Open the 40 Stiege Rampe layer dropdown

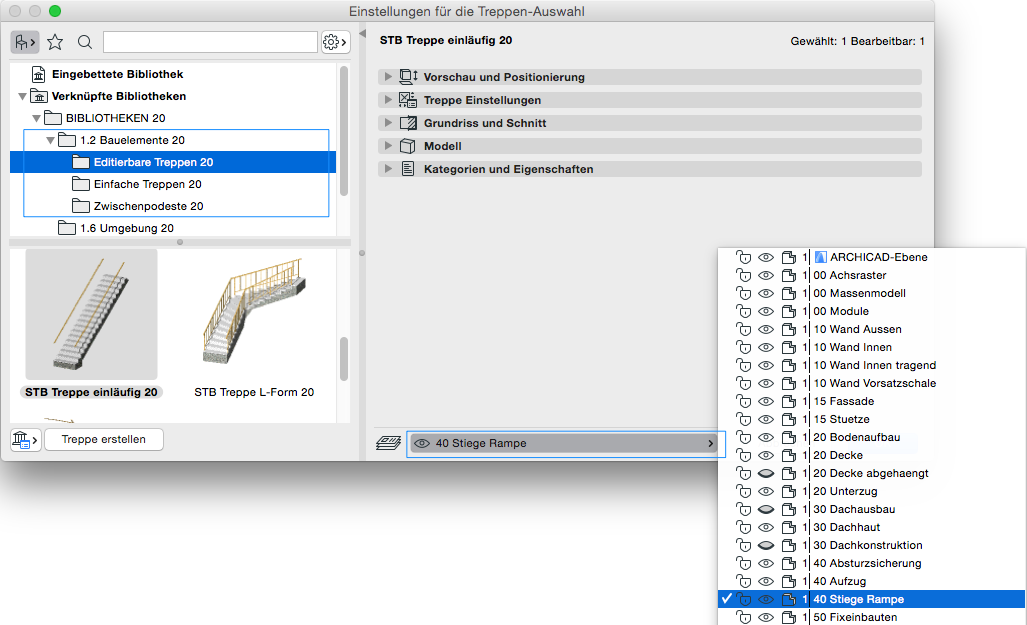coord(565,443)
